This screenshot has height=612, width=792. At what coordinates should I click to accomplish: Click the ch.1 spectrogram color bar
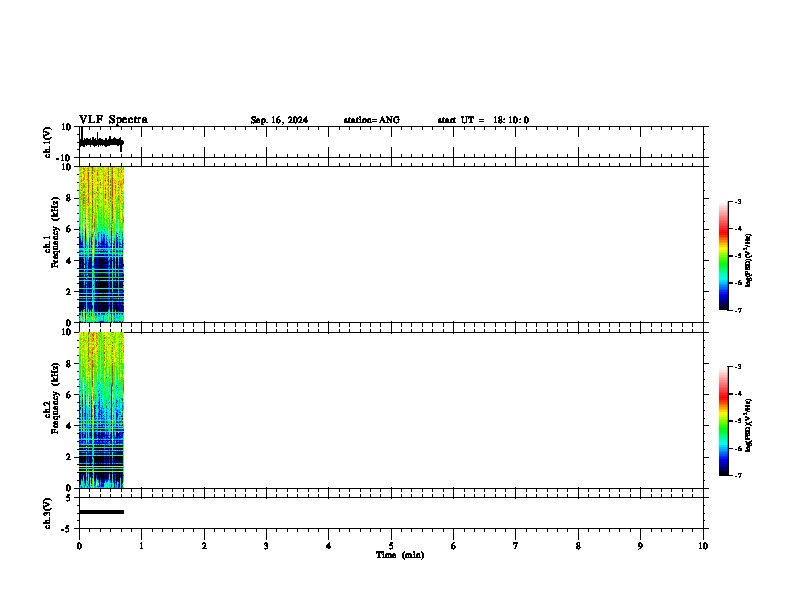click(724, 256)
